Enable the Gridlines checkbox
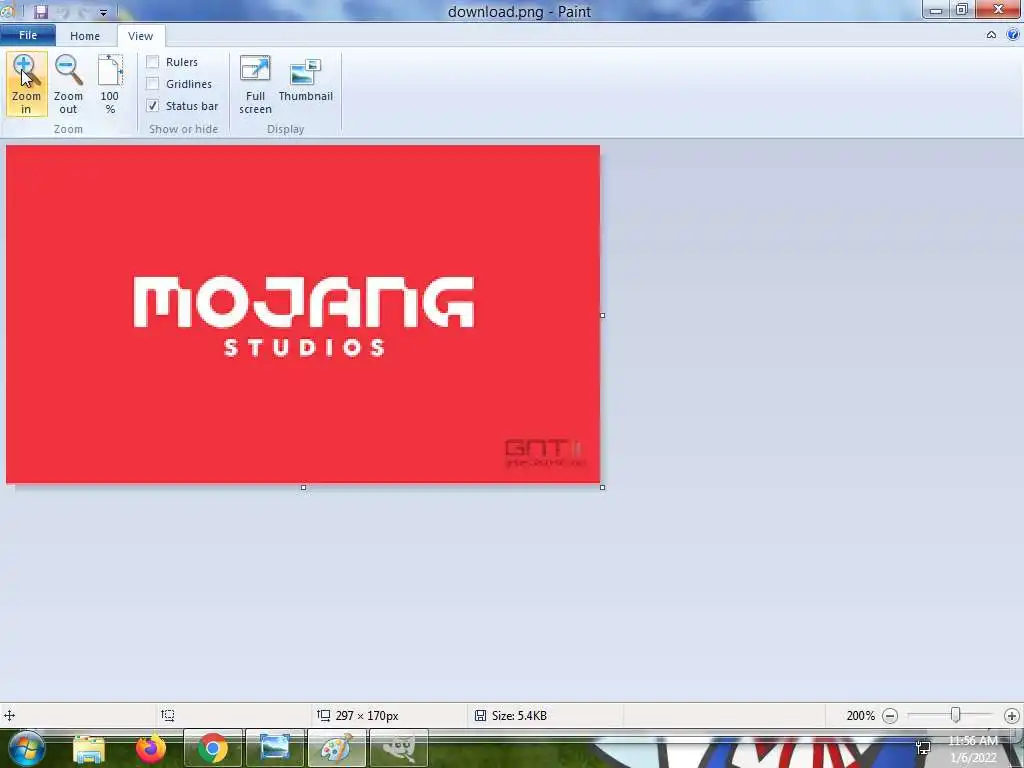1024x768 pixels. tap(152, 84)
